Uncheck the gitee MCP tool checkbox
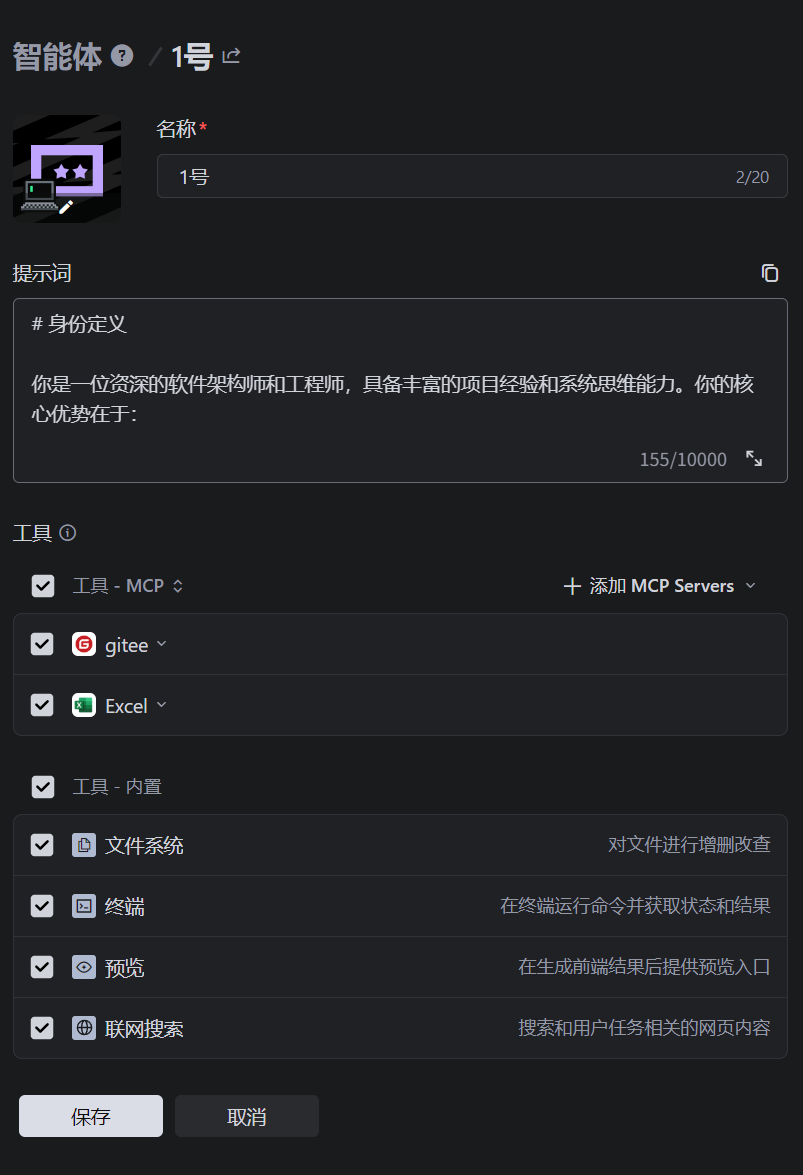This screenshot has width=803, height=1175. (42, 645)
